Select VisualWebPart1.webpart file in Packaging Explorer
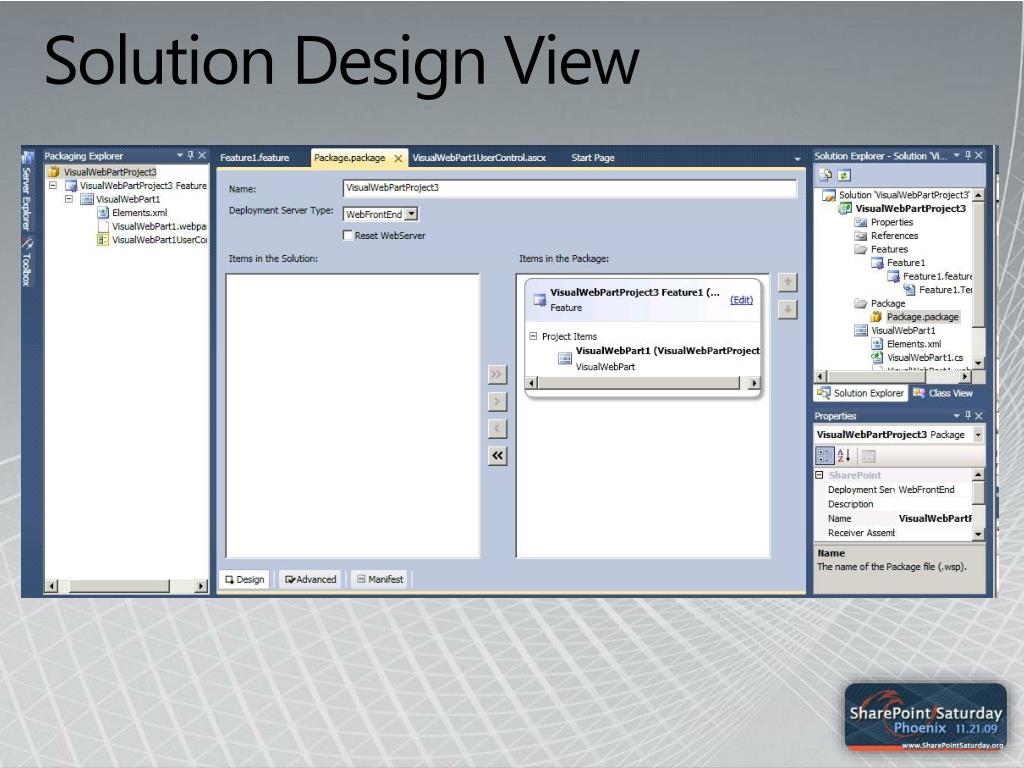This screenshot has height=768, width=1024. (159, 227)
